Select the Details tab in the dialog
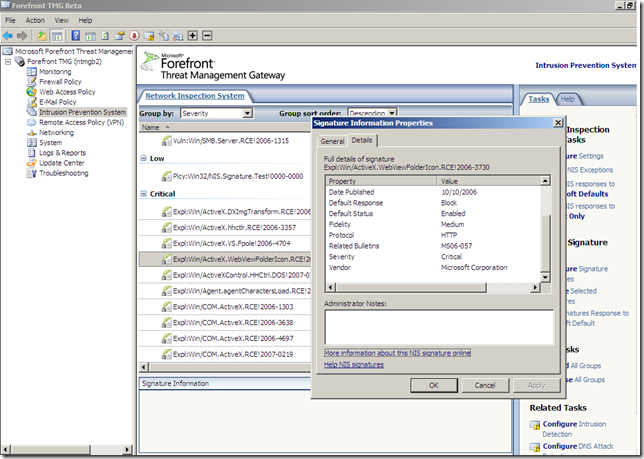Image resolution: width=644 pixels, height=459 pixels. click(362, 140)
